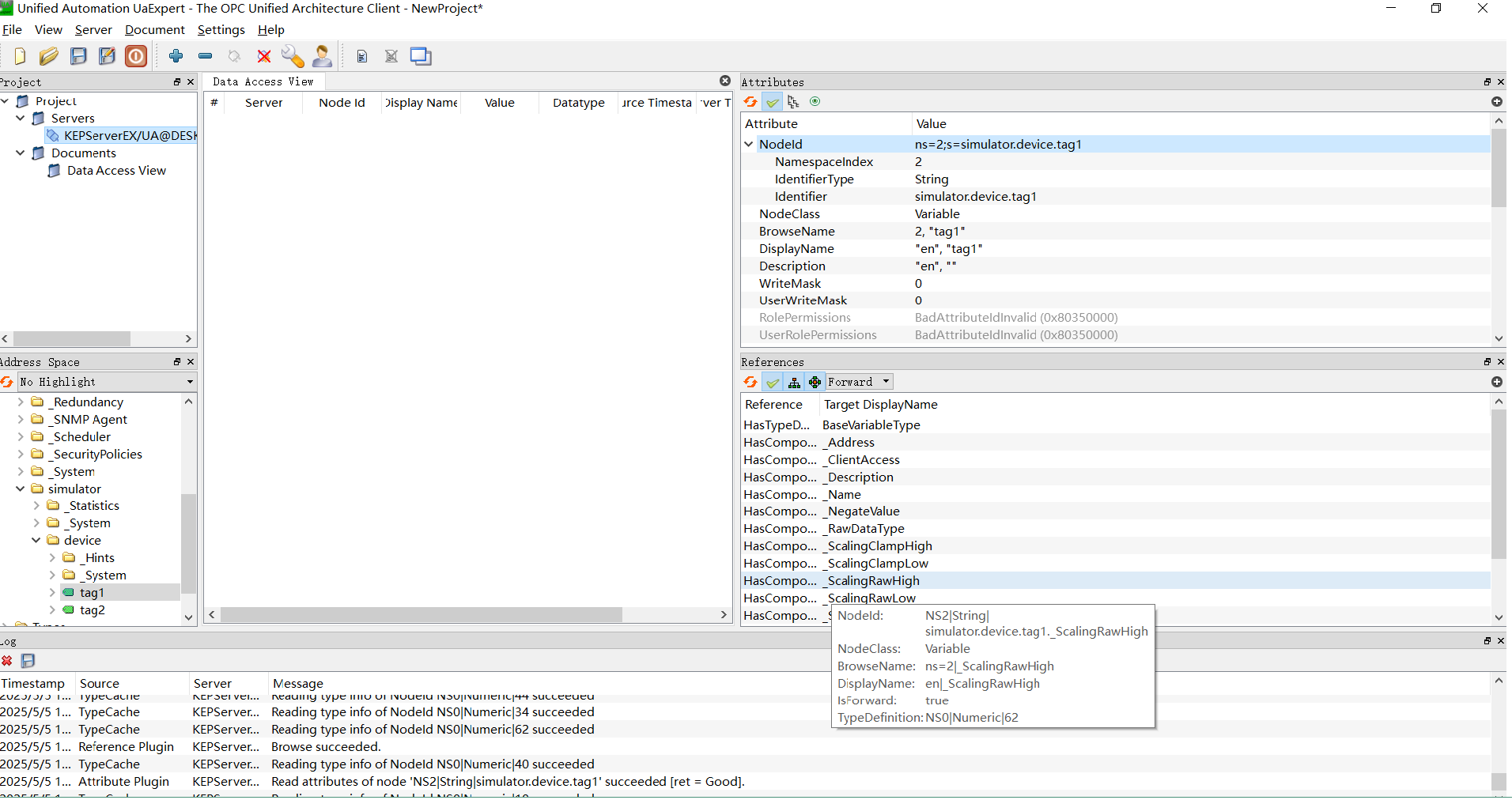Close the Data Access View document tab

[725, 81]
